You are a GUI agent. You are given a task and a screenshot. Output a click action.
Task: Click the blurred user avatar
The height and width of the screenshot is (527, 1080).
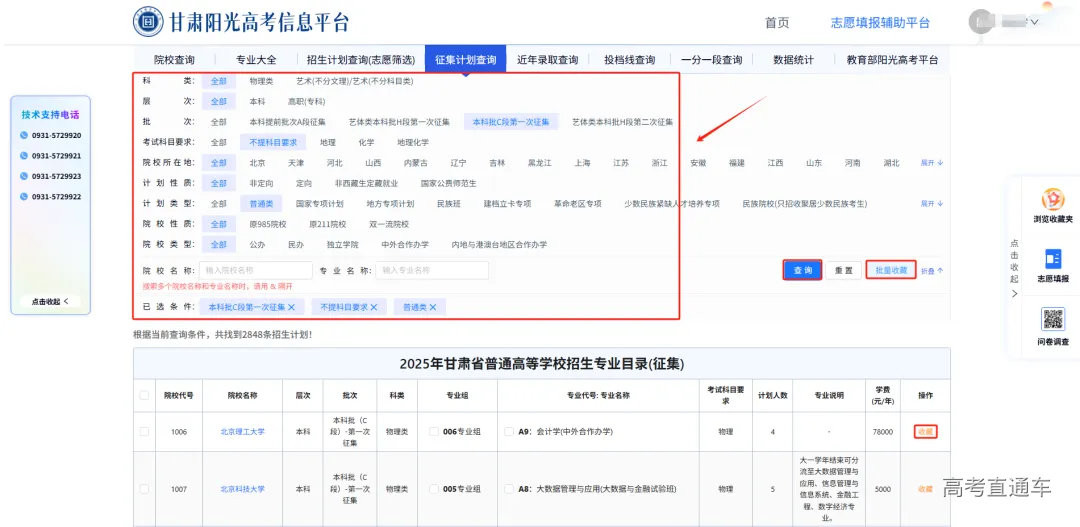tap(981, 22)
